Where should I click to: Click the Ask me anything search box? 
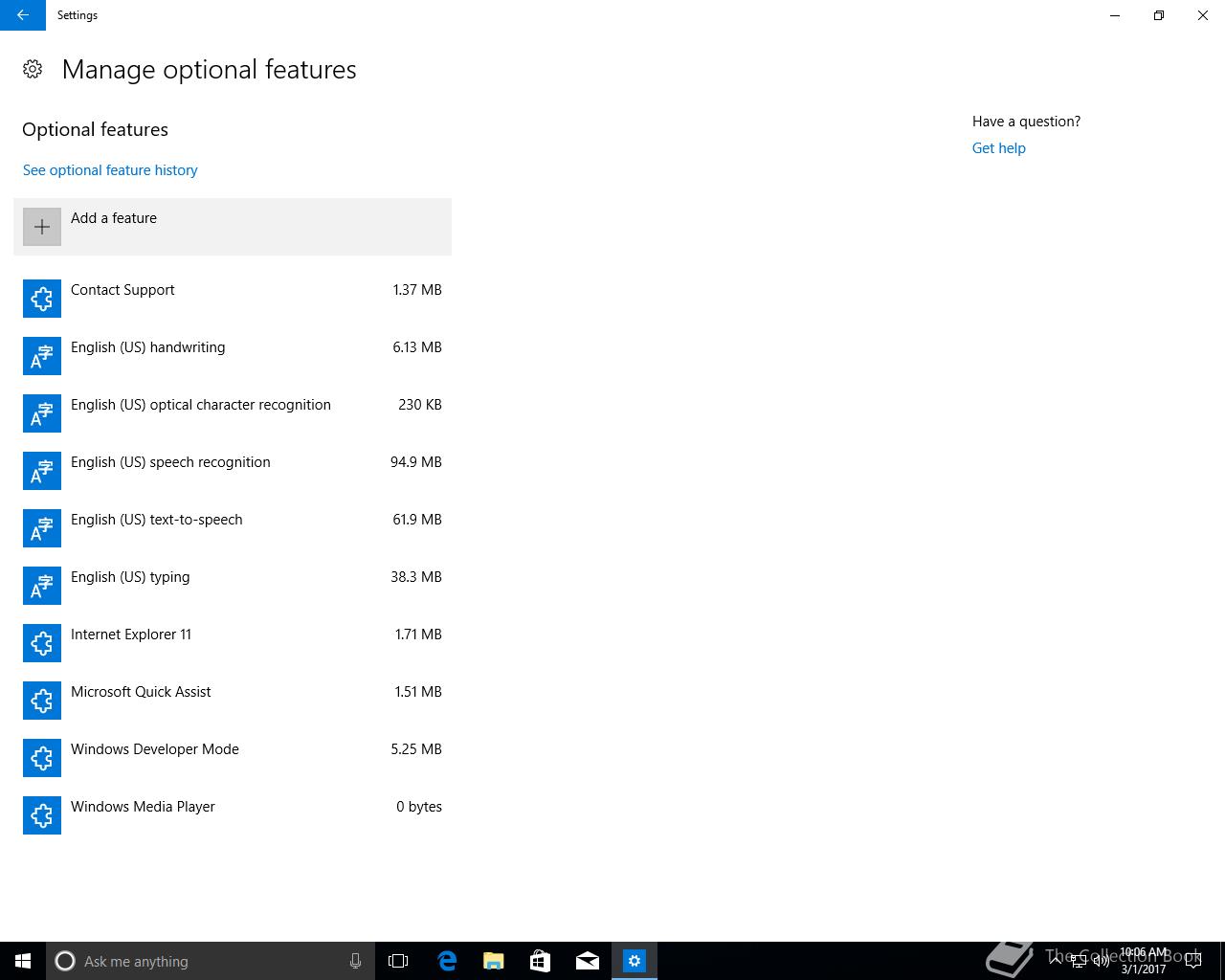click(211, 961)
